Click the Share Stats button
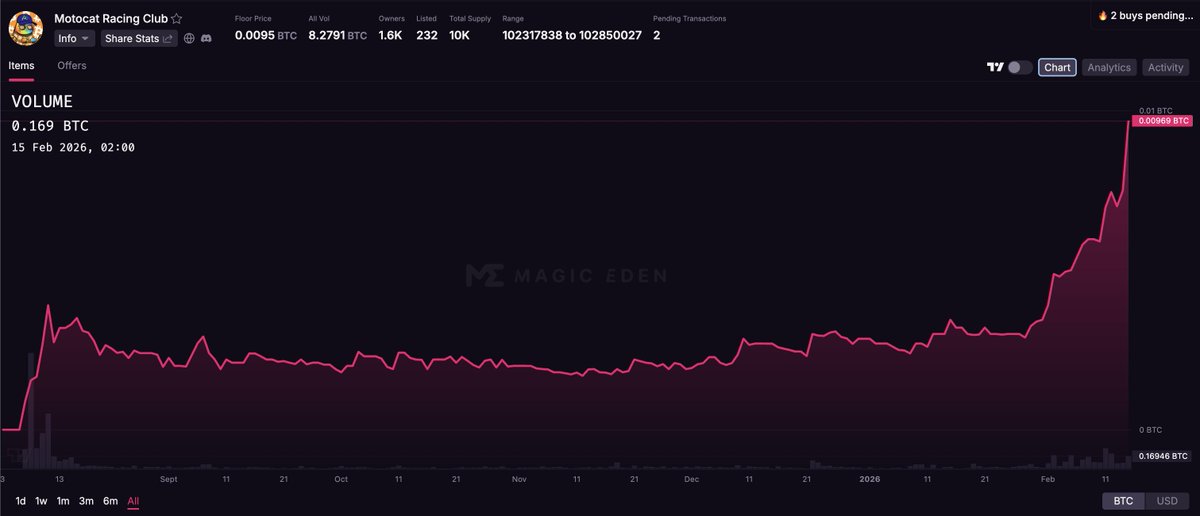The width and height of the screenshot is (1200, 516). (x=139, y=38)
